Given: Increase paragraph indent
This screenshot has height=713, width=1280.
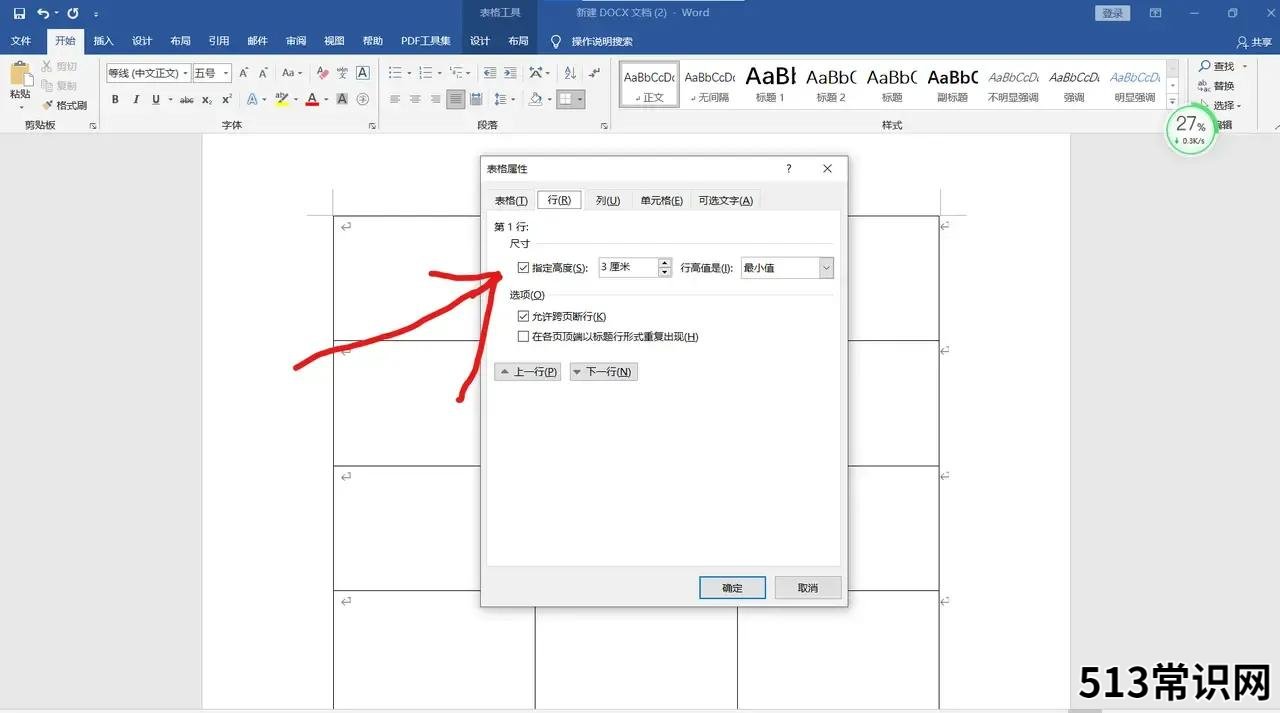Looking at the screenshot, I should [510, 73].
